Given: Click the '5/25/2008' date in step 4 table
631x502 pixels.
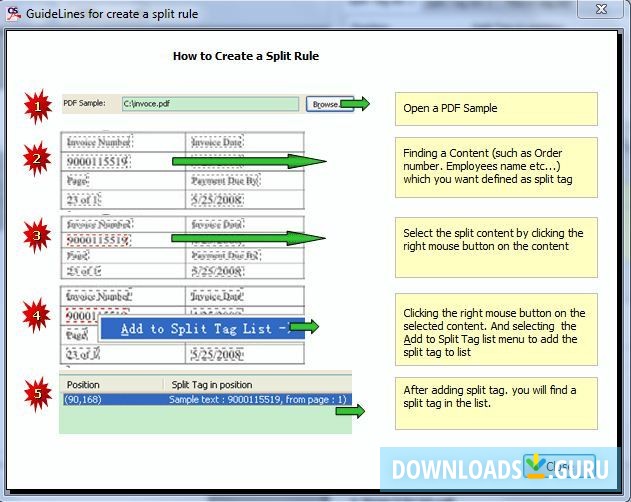Looking at the screenshot, I should click(217, 354).
